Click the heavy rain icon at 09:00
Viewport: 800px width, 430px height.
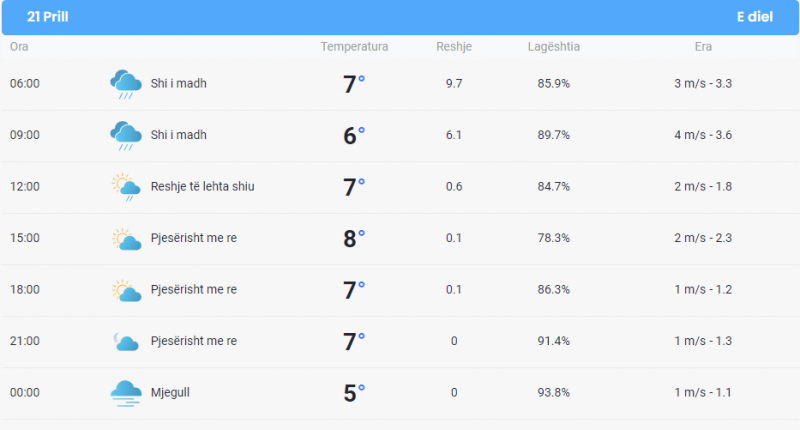pos(126,136)
